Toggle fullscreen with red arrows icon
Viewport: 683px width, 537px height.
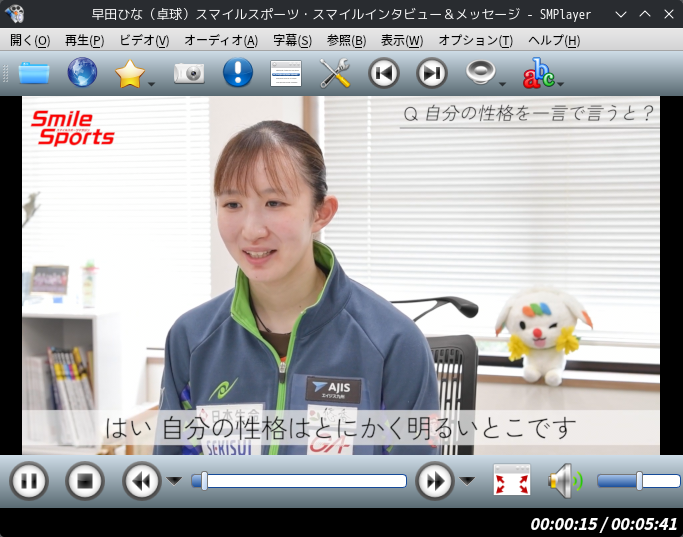pyautogui.click(x=512, y=480)
